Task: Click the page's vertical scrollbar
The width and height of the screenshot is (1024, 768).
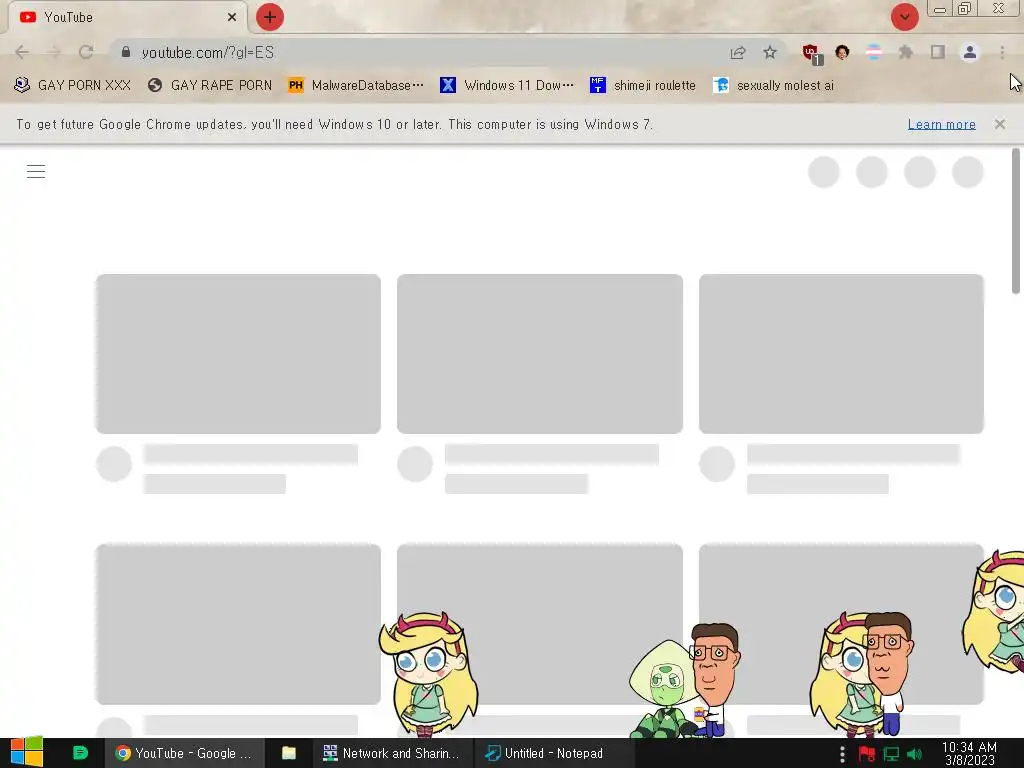Action: (1016, 221)
